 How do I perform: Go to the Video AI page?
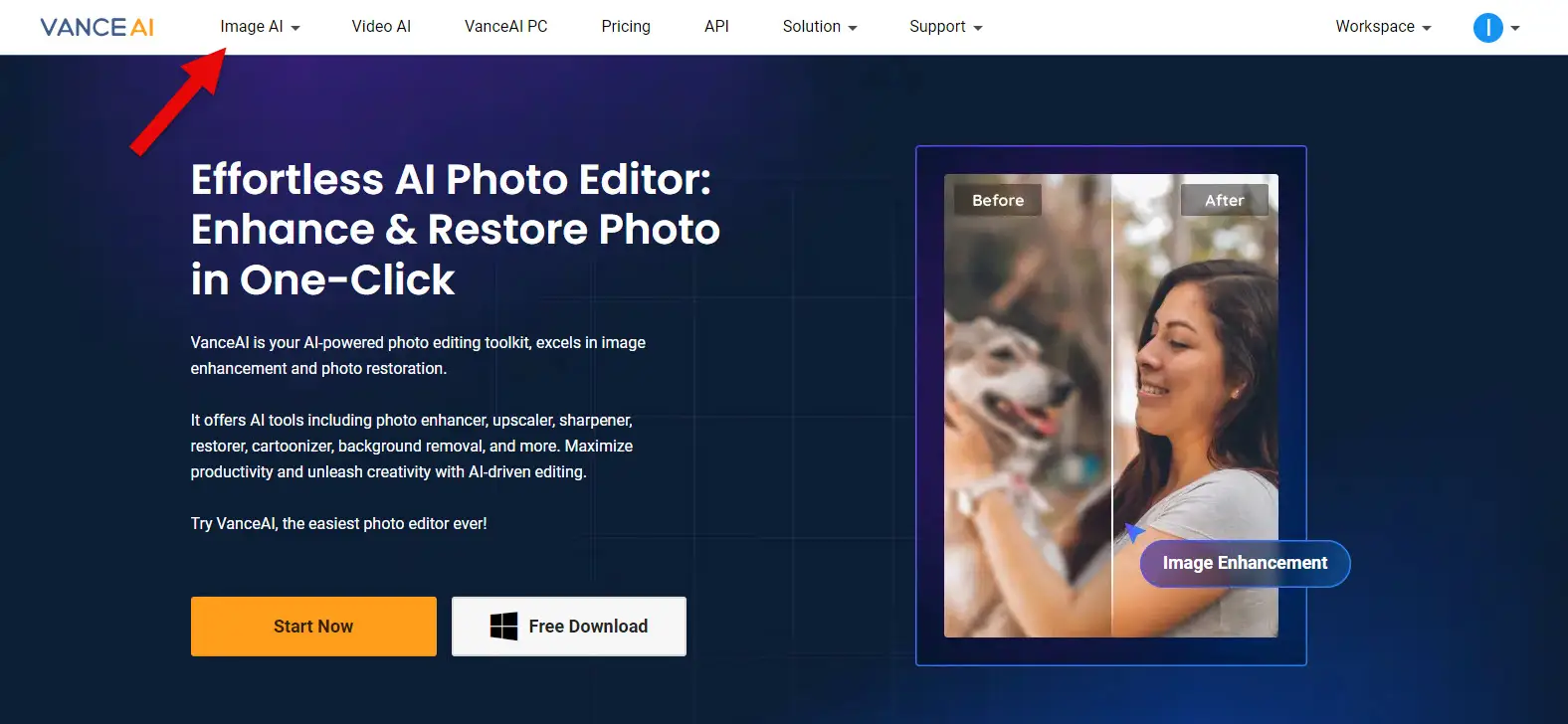381,27
